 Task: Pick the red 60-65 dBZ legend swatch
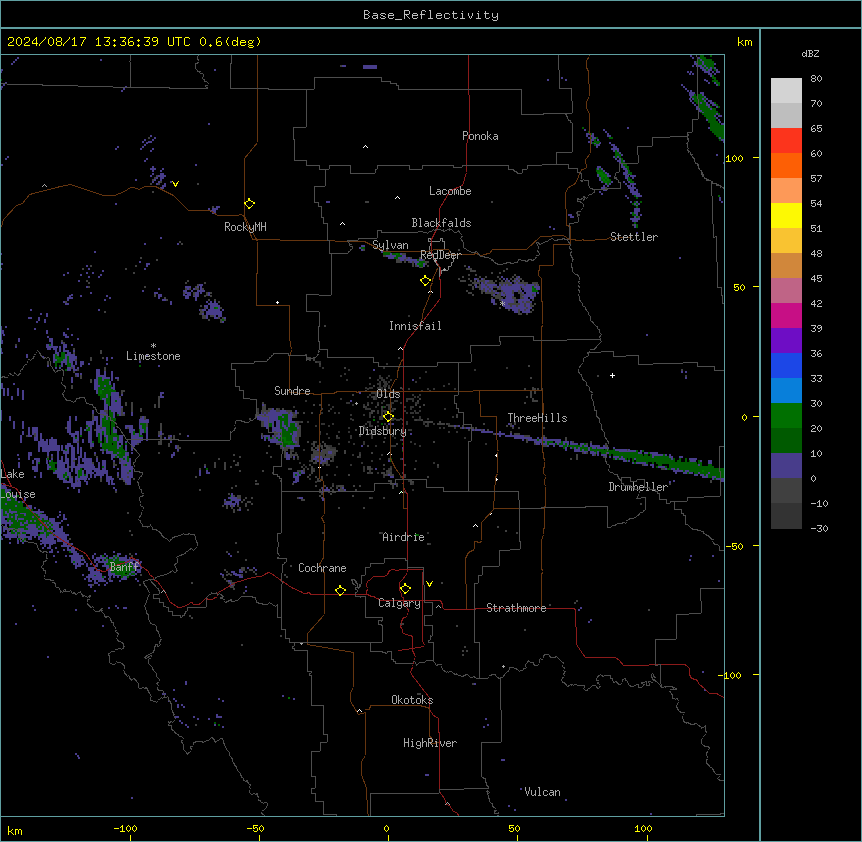(x=786, y=140)
